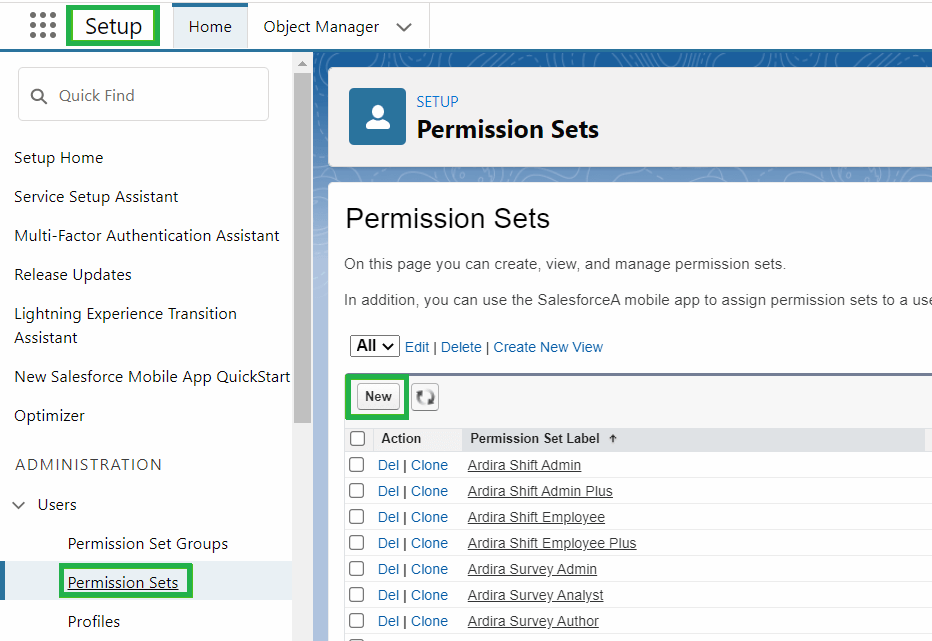Image resolution: width=932 pixels, height=641 pixels.
Task: Open the App Launcher waffle icon
Action: [42, 25]
